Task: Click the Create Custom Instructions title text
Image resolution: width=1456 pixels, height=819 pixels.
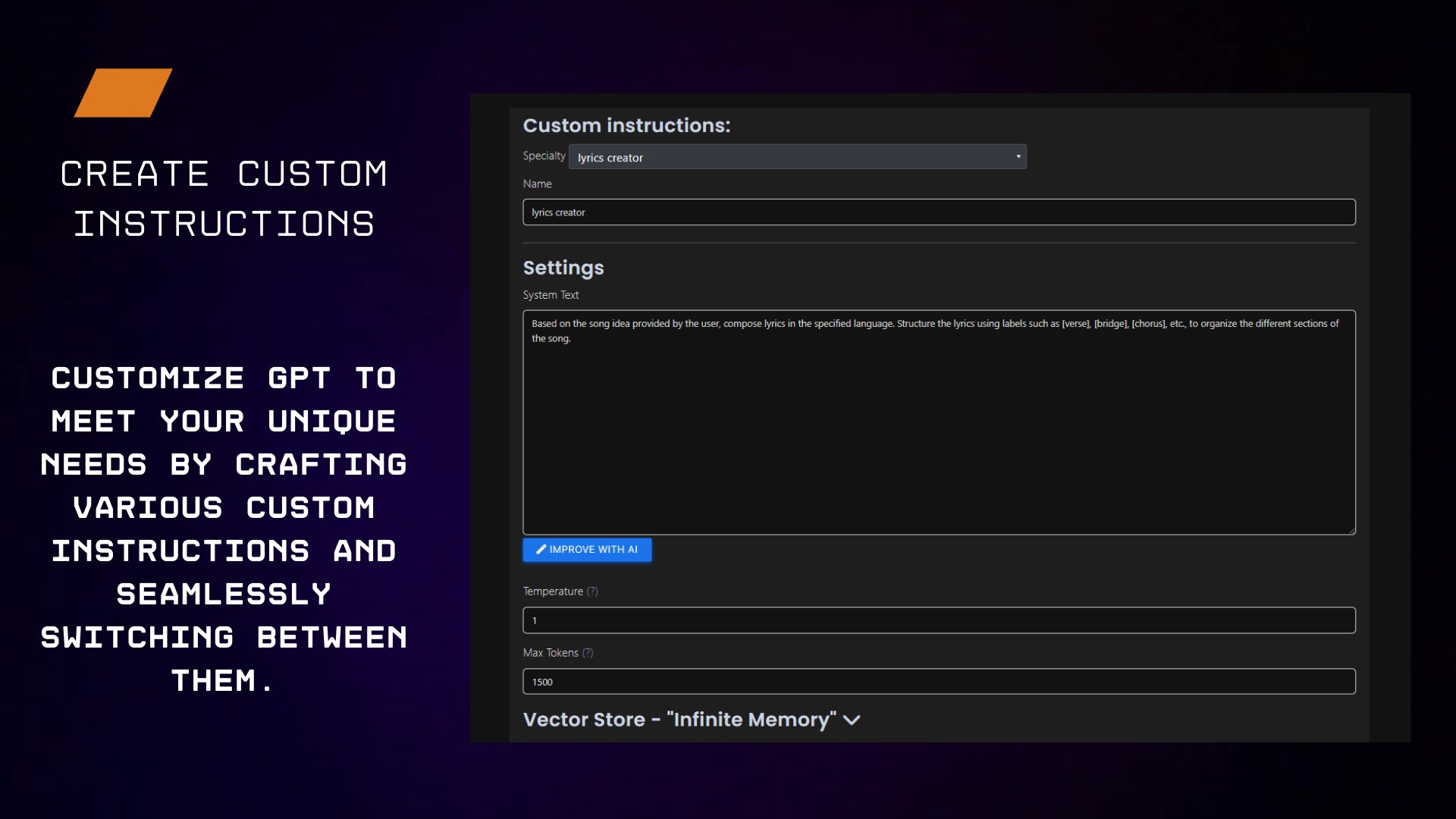Action: pos(224,199)
